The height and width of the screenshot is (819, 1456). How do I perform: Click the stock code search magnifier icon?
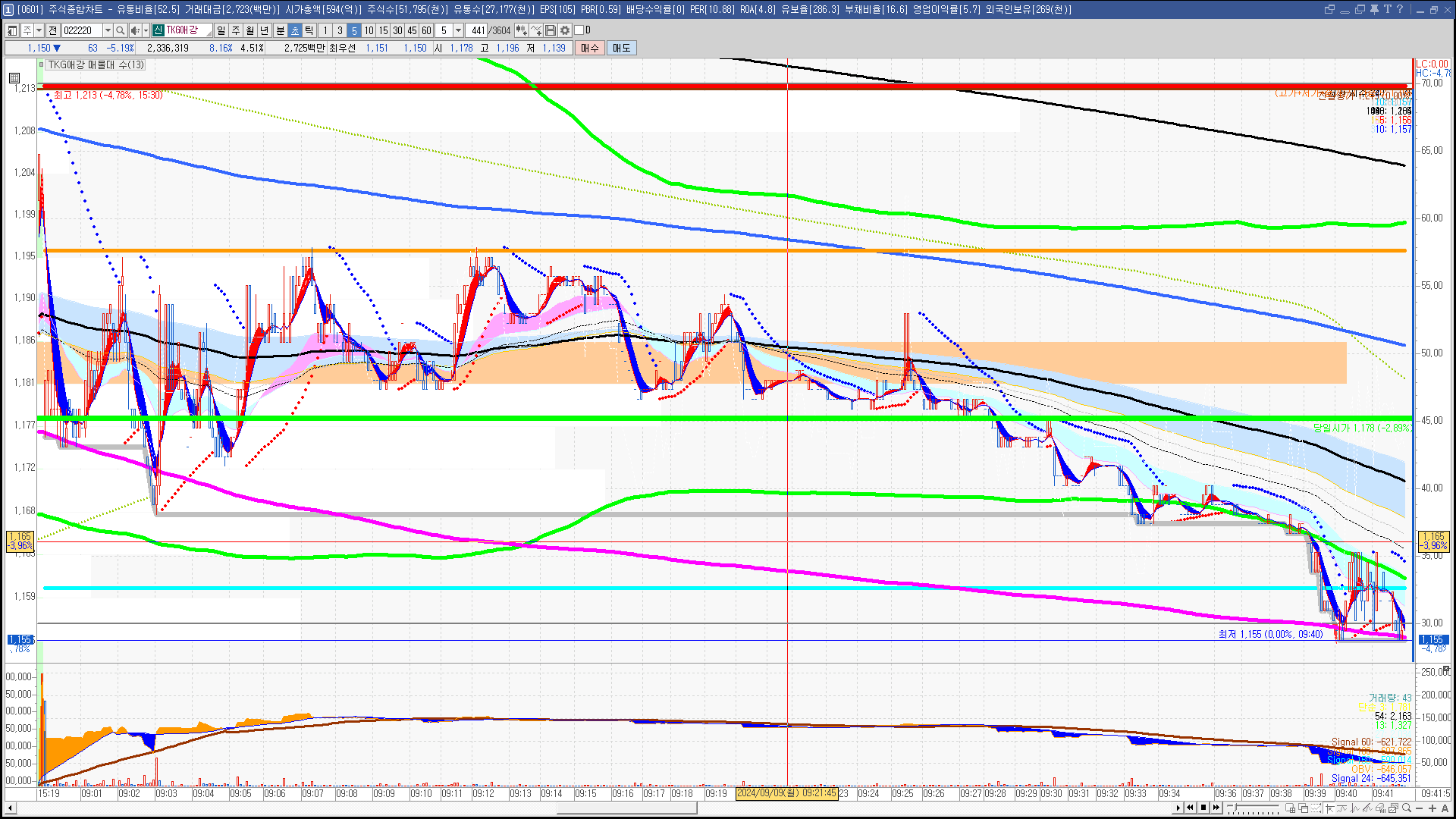pos(120,30)
